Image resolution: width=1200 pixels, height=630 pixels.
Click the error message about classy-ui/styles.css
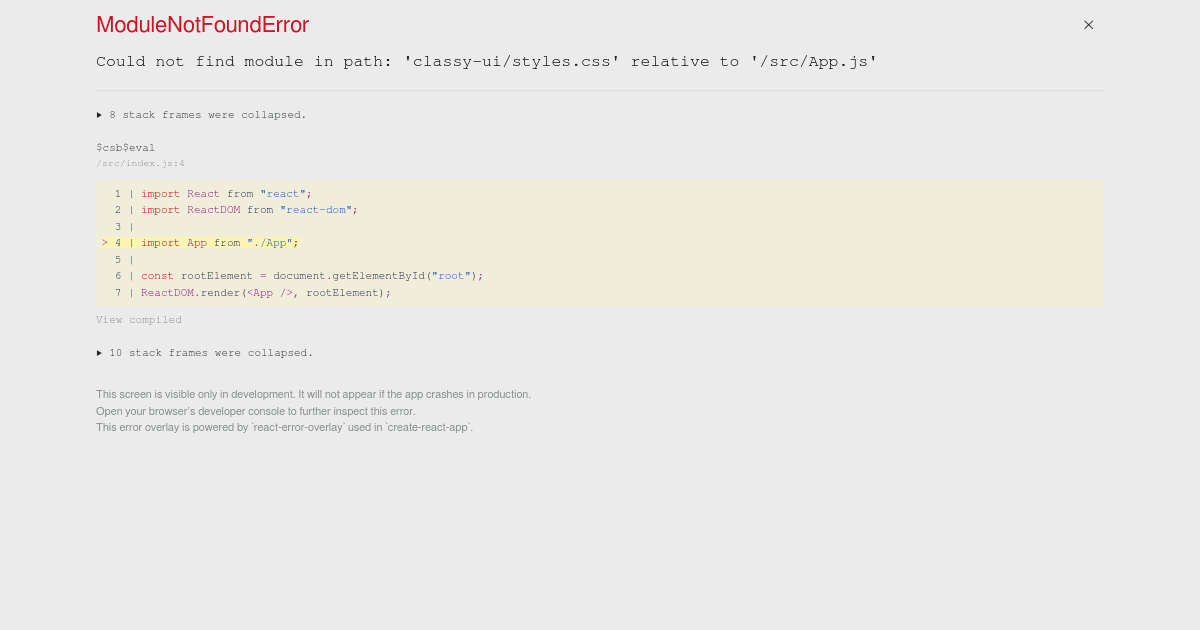coord(486,61)
